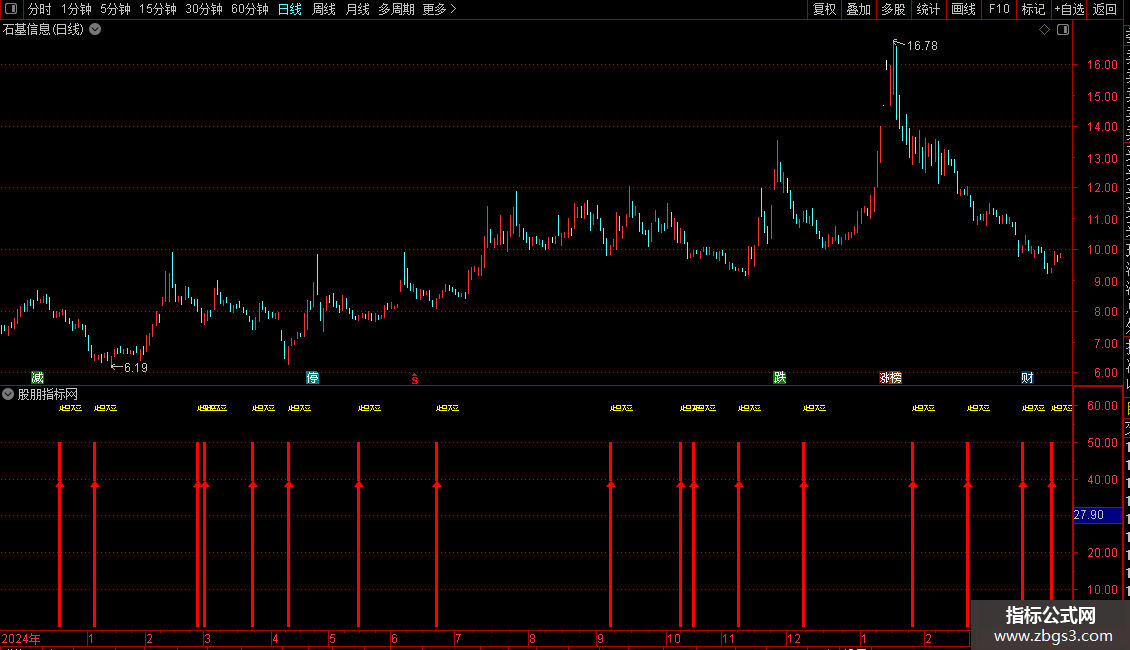The height and width of the screenshot is (650, 1130).
Task: Open the 画线 drawing tools
Action: coord(963,9)
